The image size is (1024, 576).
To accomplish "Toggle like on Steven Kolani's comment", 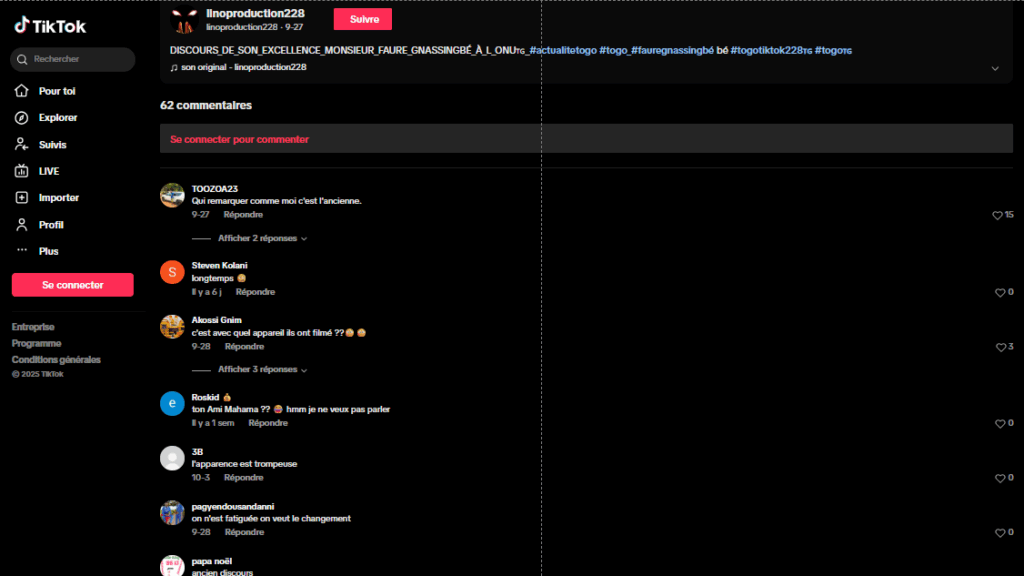I will [1000, 292].
